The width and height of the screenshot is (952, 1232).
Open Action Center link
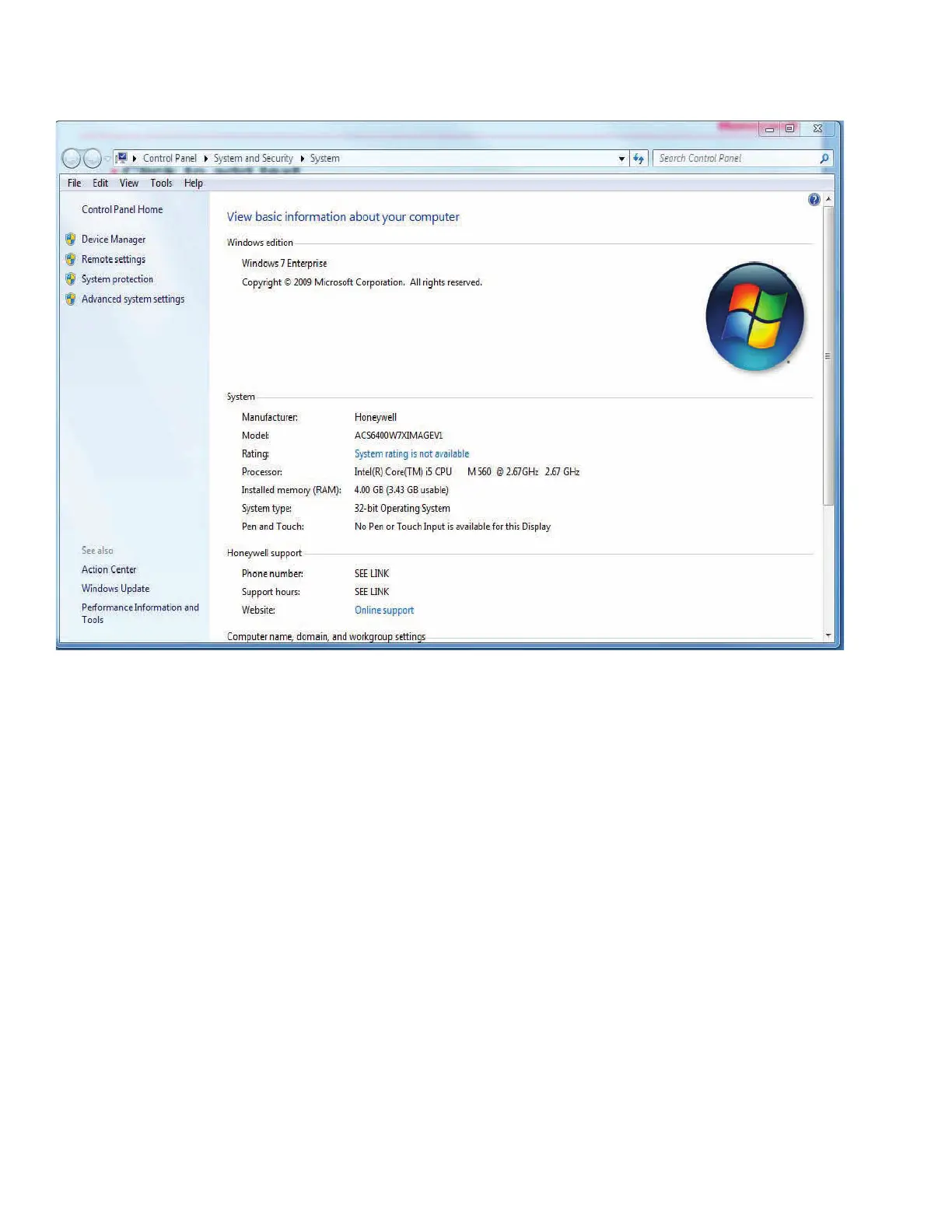point(109,569)
